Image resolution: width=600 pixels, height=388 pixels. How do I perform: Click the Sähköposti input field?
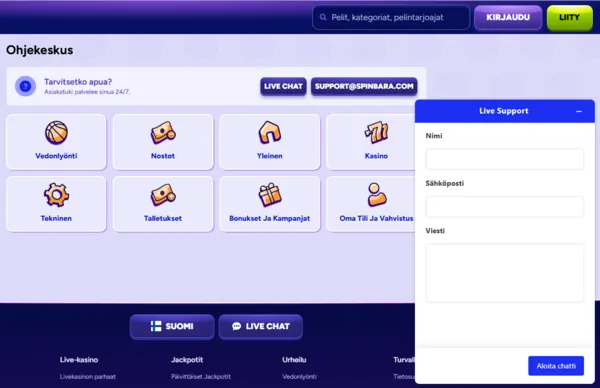pos(504,207)
